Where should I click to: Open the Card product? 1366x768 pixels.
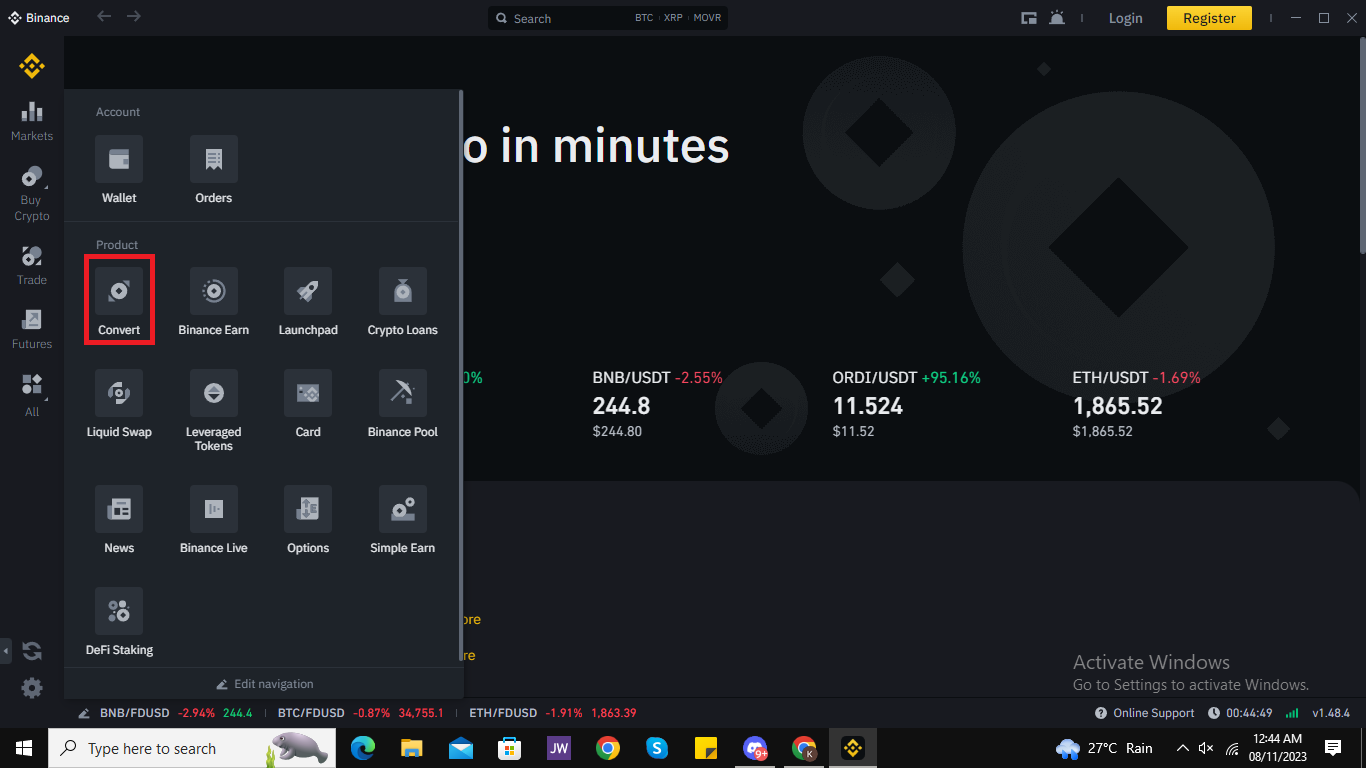pos(308,404)
